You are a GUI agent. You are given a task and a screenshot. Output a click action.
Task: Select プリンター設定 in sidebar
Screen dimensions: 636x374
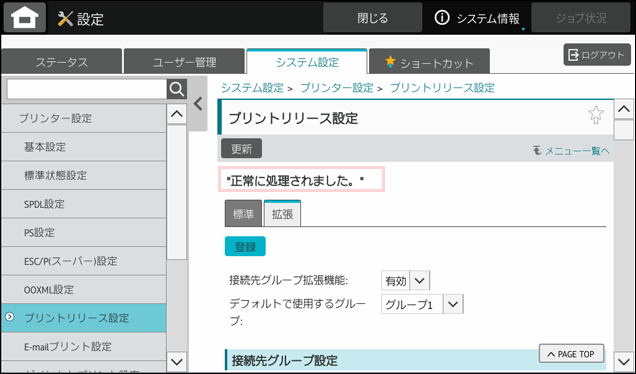[x=84, y=118]
